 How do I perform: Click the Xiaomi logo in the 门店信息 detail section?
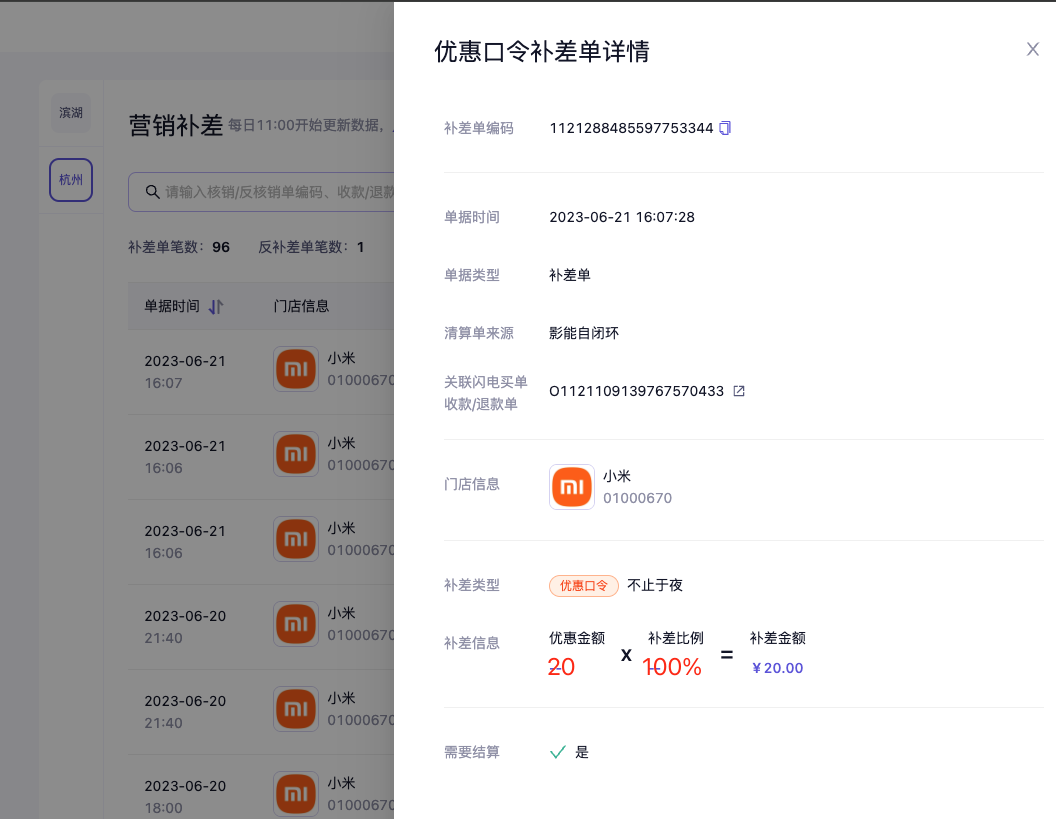(x=572, y=487)
